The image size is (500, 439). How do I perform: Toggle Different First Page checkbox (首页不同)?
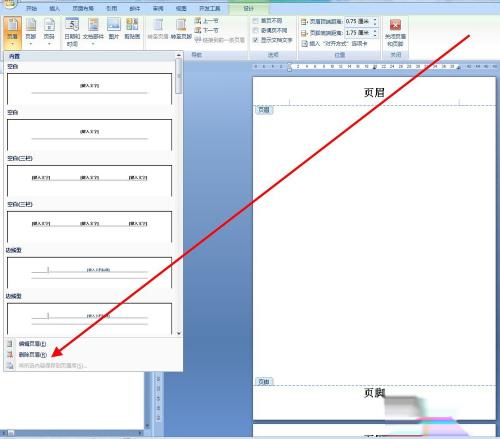[x=268, y=21]
